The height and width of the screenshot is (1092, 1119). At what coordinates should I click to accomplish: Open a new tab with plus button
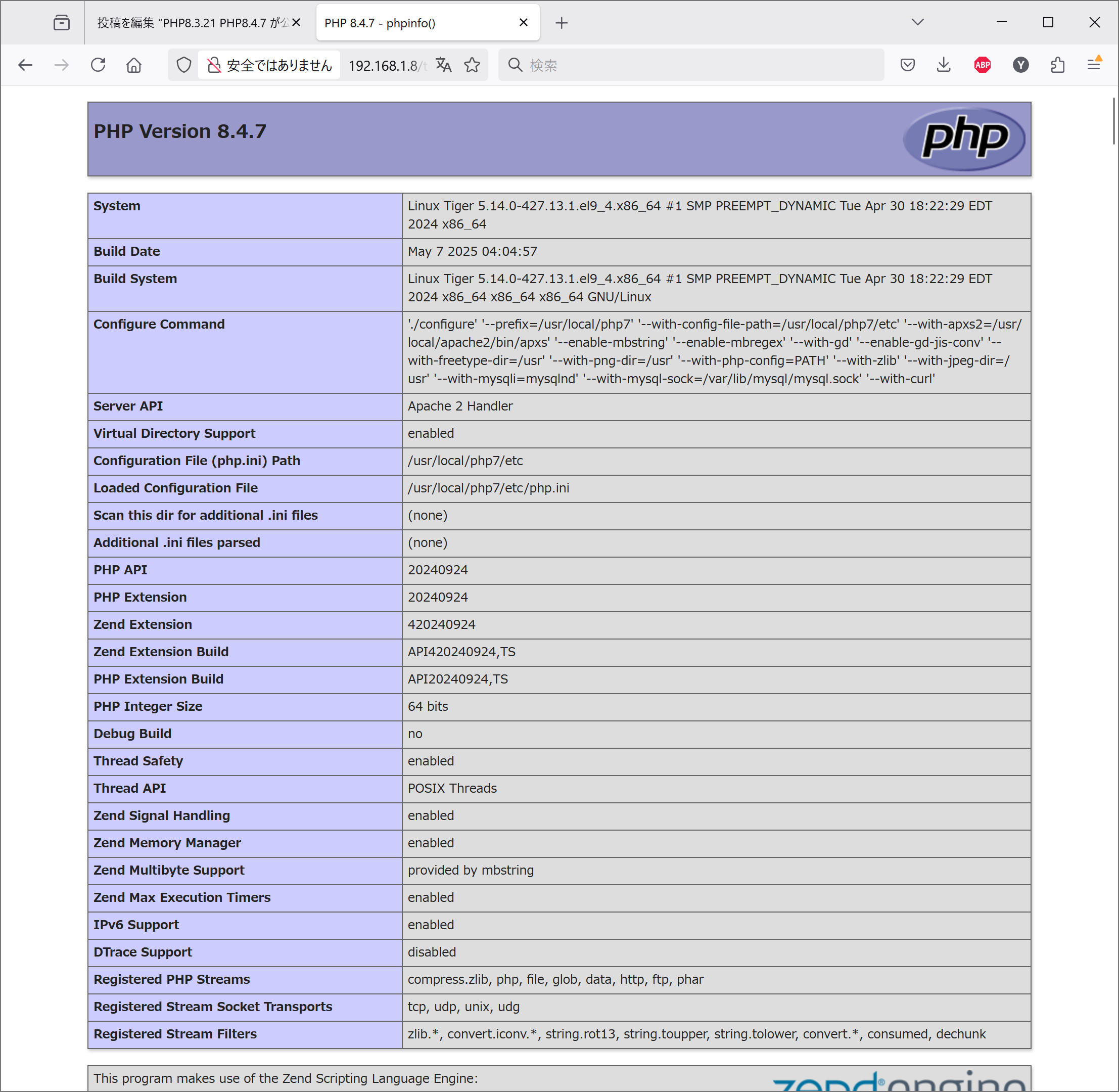pyautogui.click(x=561, y=23)
